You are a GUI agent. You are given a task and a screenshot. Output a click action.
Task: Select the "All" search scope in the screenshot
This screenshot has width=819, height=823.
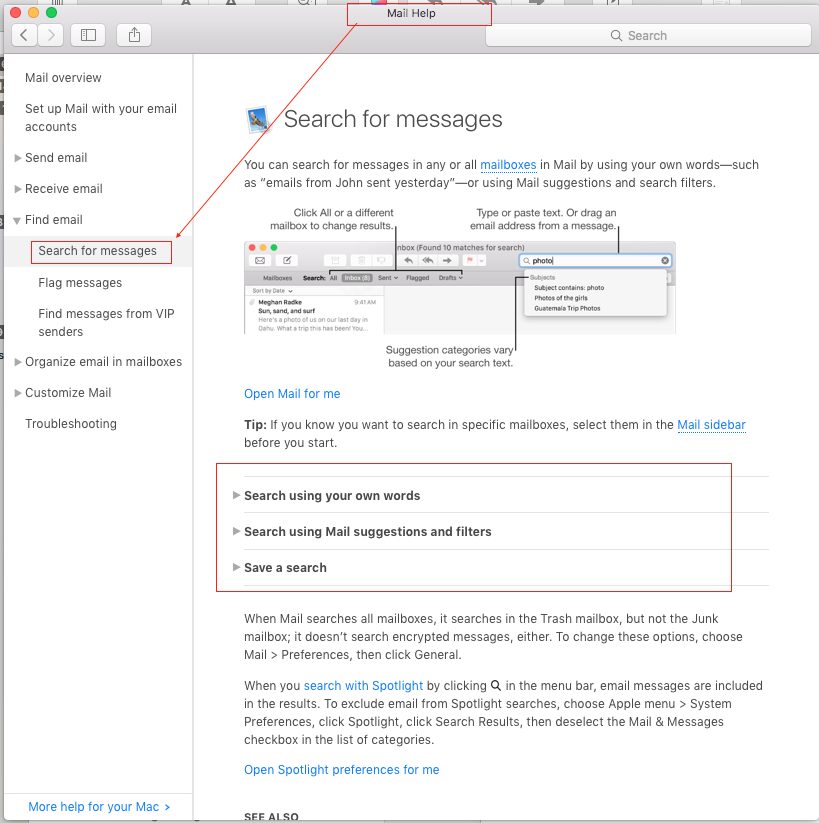pos(333,279)
